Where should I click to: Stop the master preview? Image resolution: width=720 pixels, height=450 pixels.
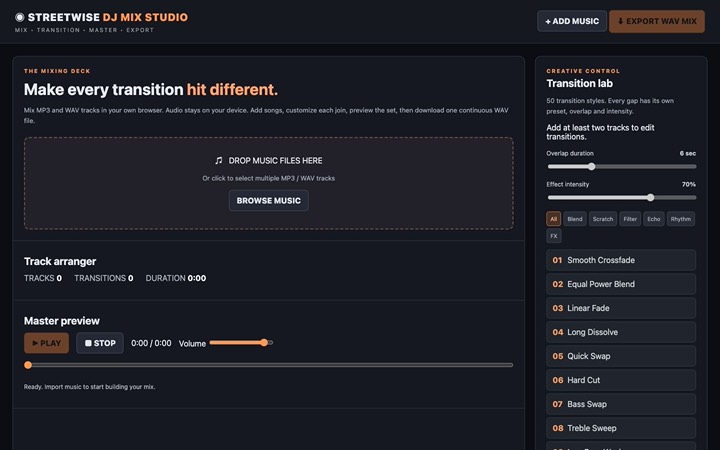pos(100,343)
